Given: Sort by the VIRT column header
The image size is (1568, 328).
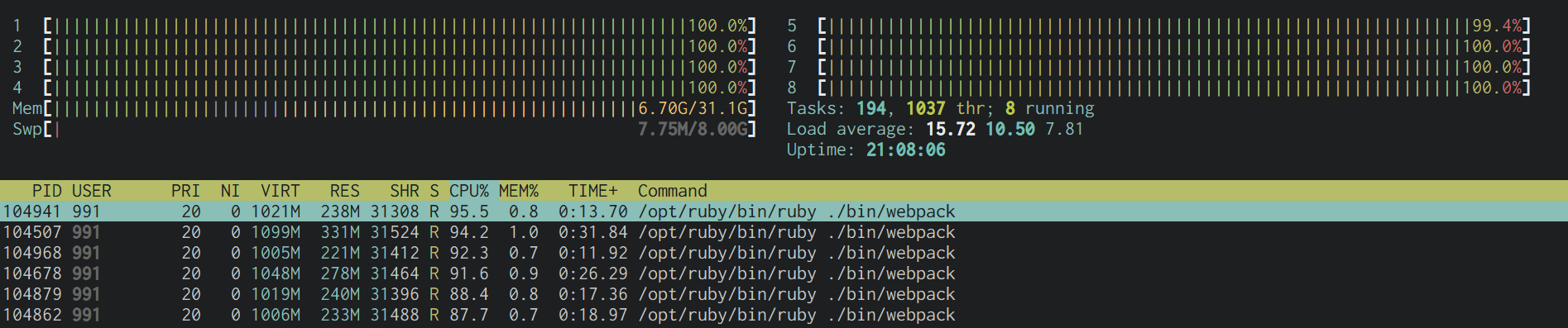Looking at the screenshot, I should pyautogui.click(x=281, y=191).
